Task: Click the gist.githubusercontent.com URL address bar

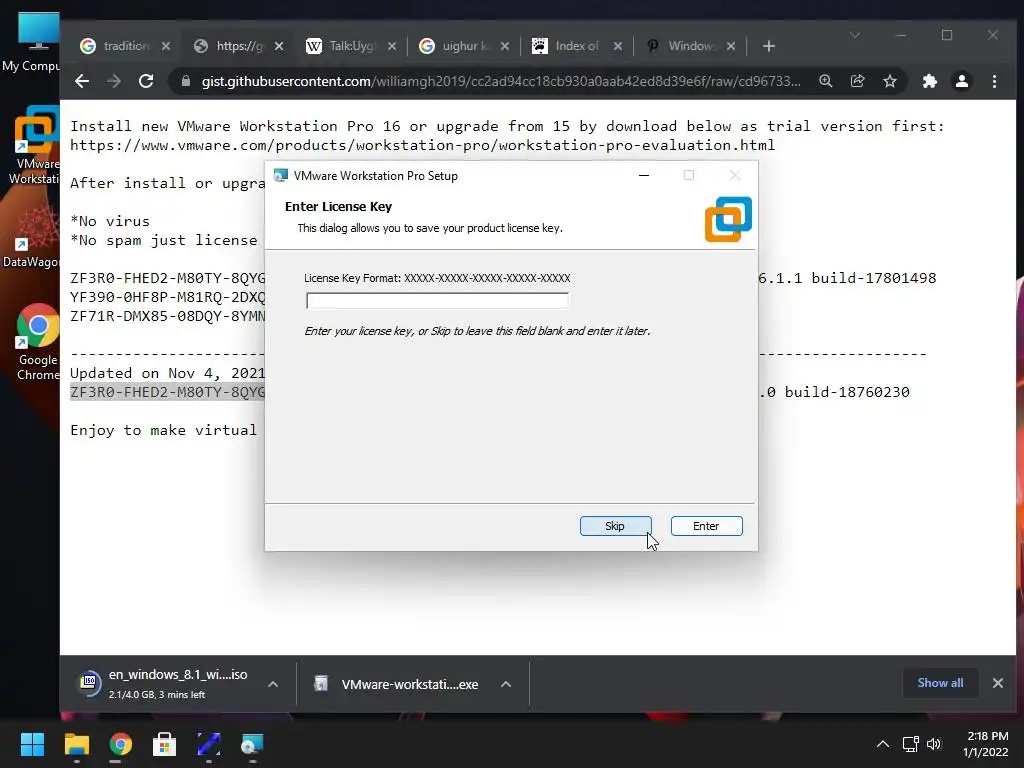Action: (501, 81)
